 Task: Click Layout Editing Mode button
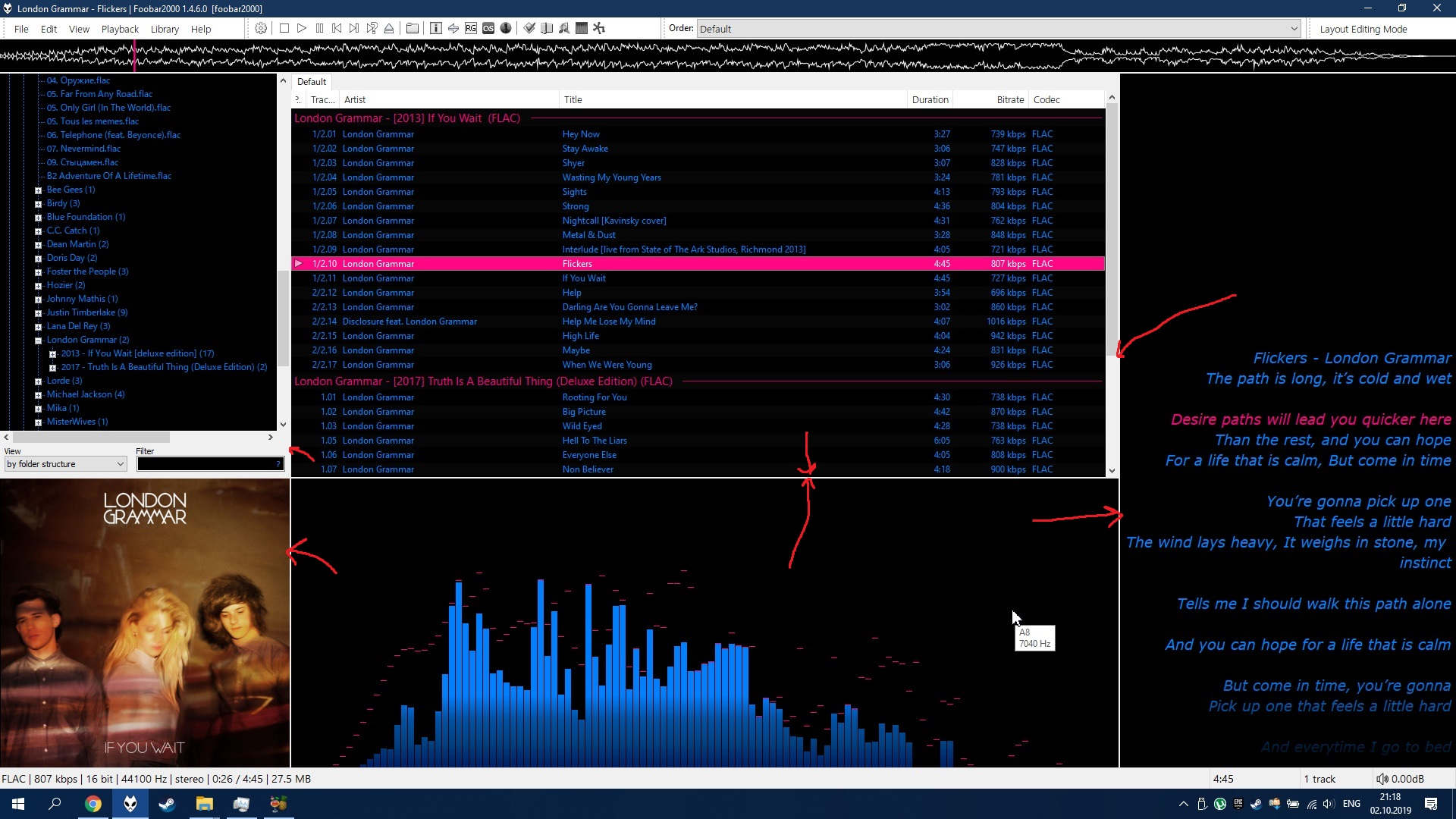(x=1363, y=29)
